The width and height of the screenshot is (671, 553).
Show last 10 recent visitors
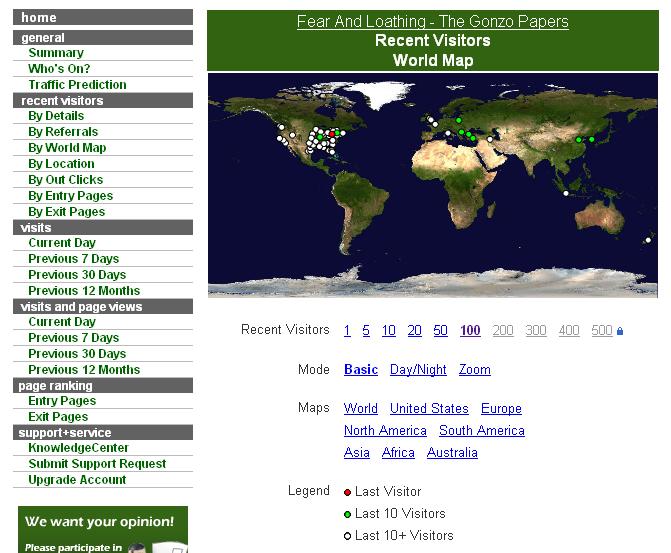pos(389,330)
